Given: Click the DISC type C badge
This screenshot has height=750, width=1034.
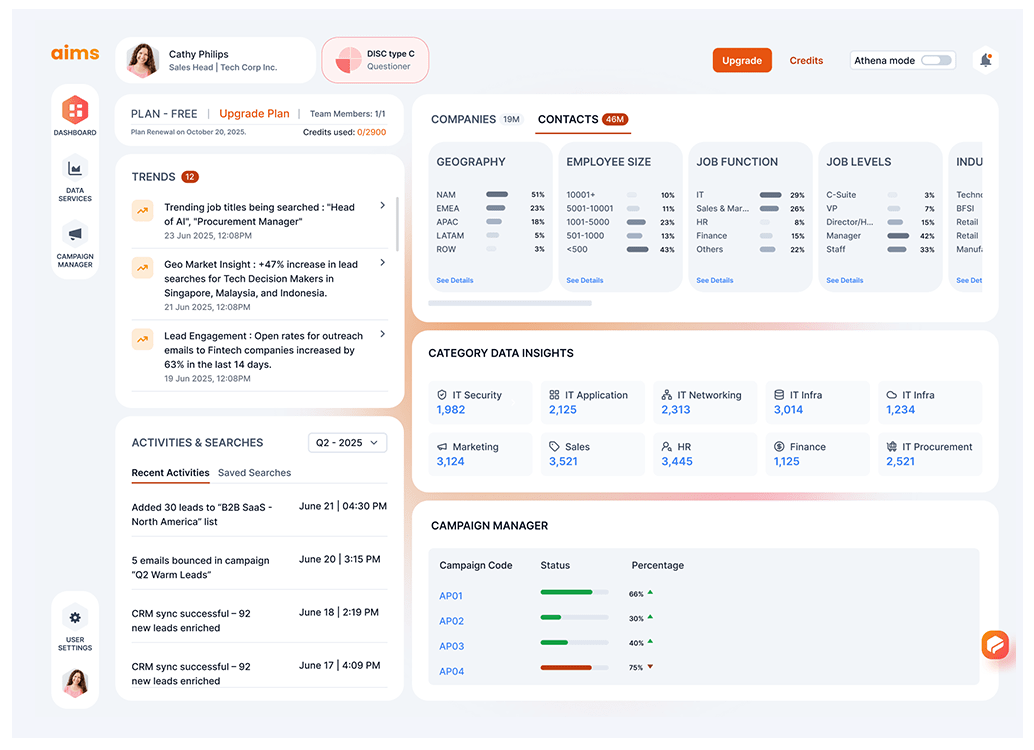Looking at the screenshot, I should (x=375, y=60).
